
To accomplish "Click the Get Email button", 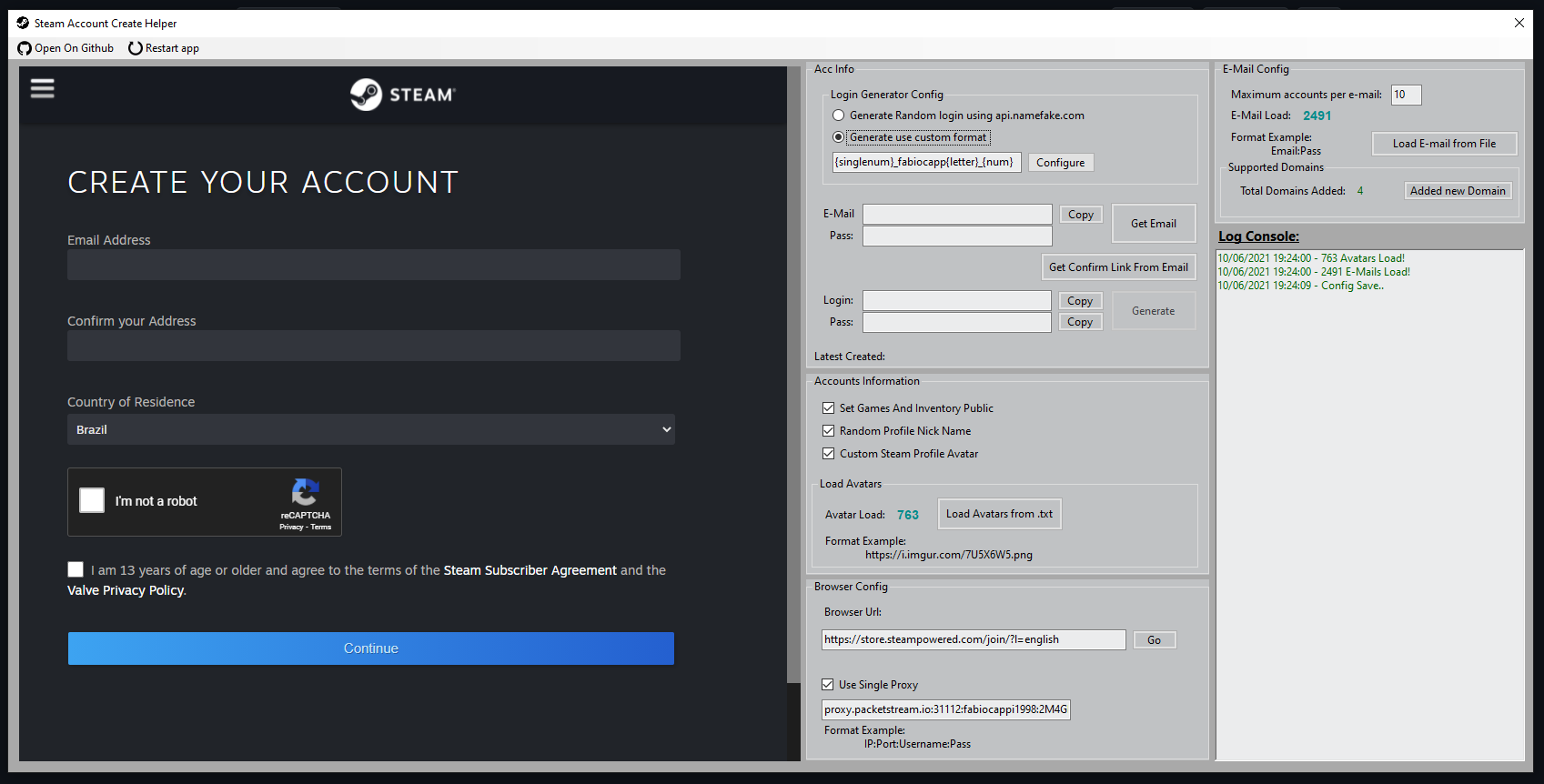I will [x=1154, y=224].
